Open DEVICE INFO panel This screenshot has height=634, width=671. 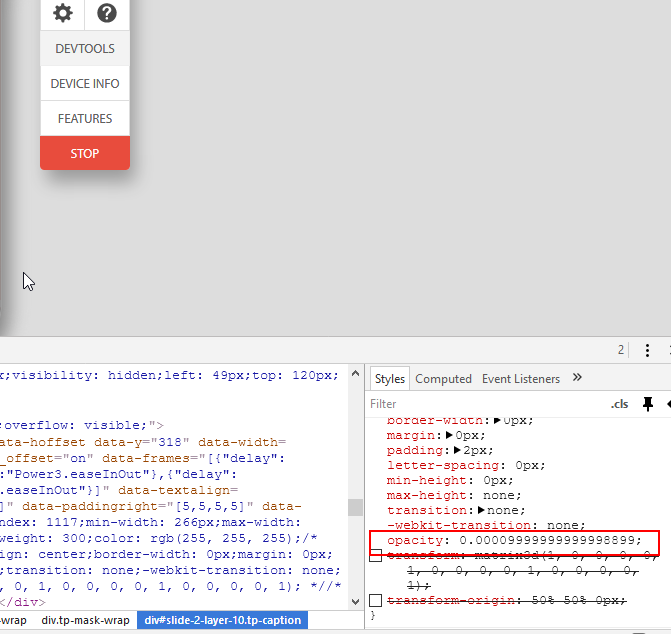point(85,84)
